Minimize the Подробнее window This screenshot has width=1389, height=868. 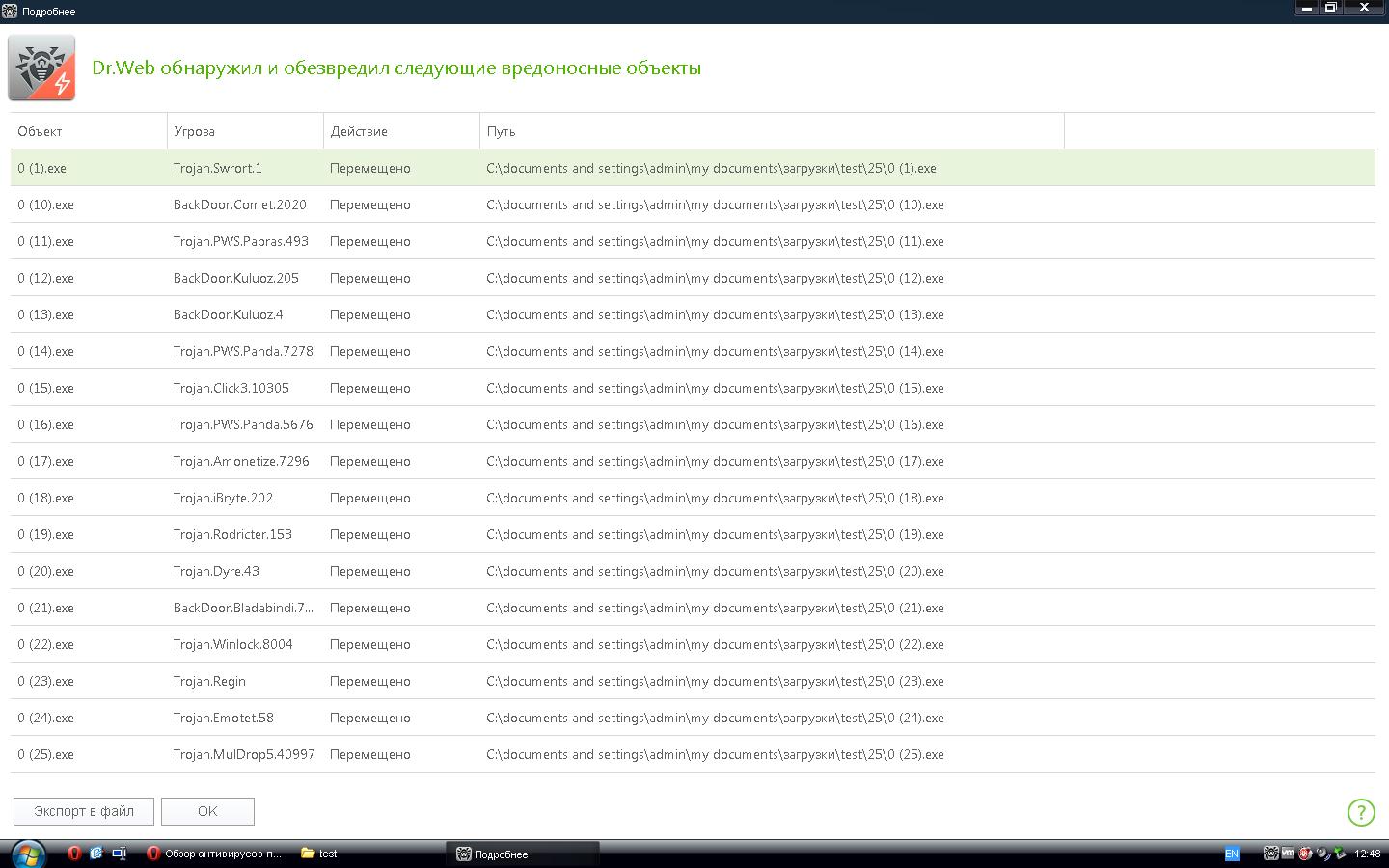pos(1307,8)
